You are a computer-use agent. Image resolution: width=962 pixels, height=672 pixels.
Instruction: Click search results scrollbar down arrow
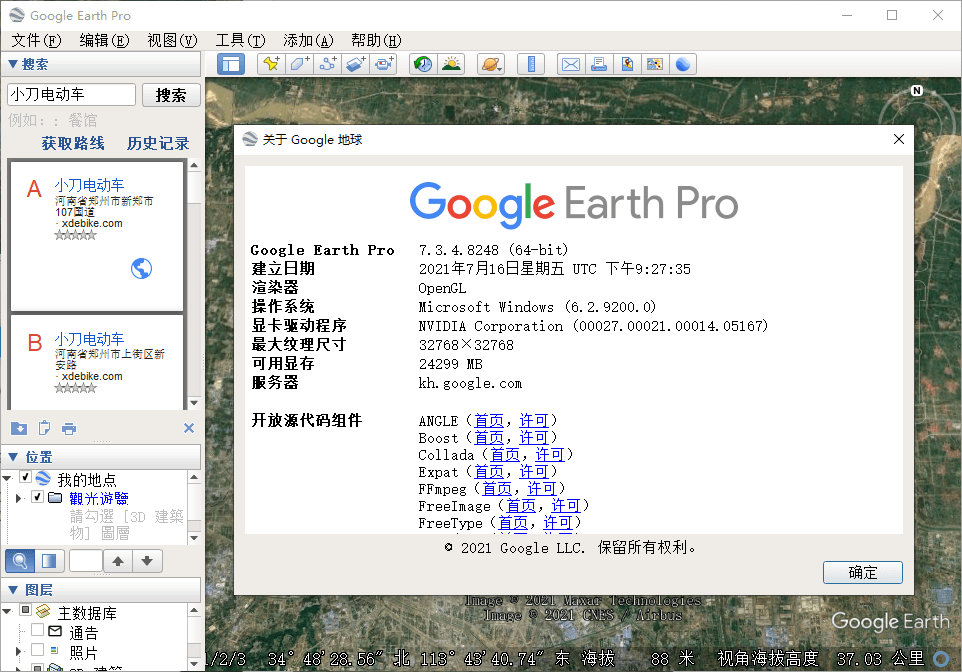[194, 403]
